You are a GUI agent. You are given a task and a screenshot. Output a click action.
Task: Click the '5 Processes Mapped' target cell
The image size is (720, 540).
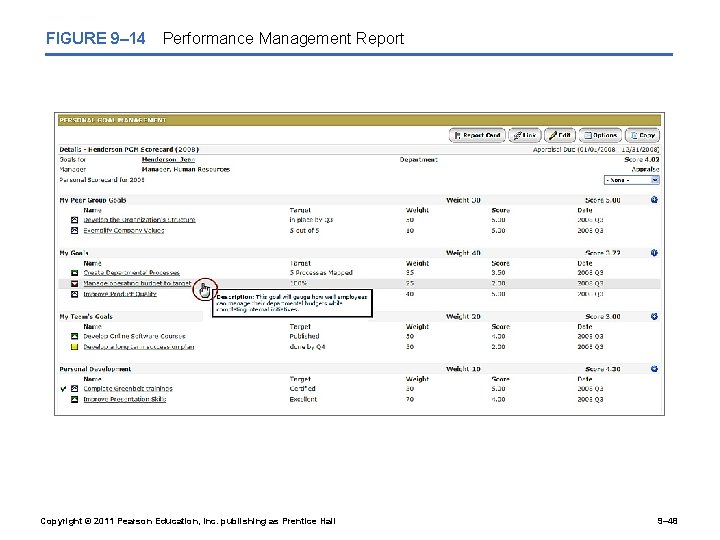click(x=321, y=273)
